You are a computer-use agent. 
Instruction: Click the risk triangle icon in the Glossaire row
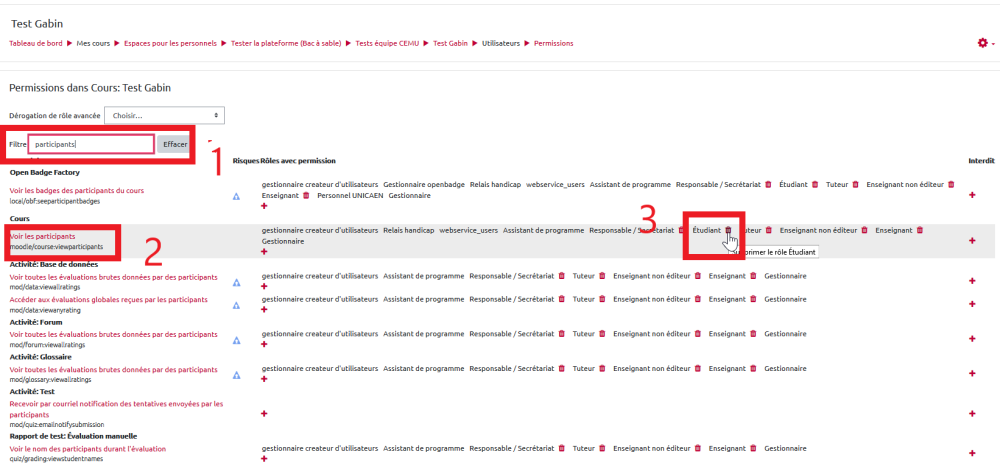tap(237, 374)
